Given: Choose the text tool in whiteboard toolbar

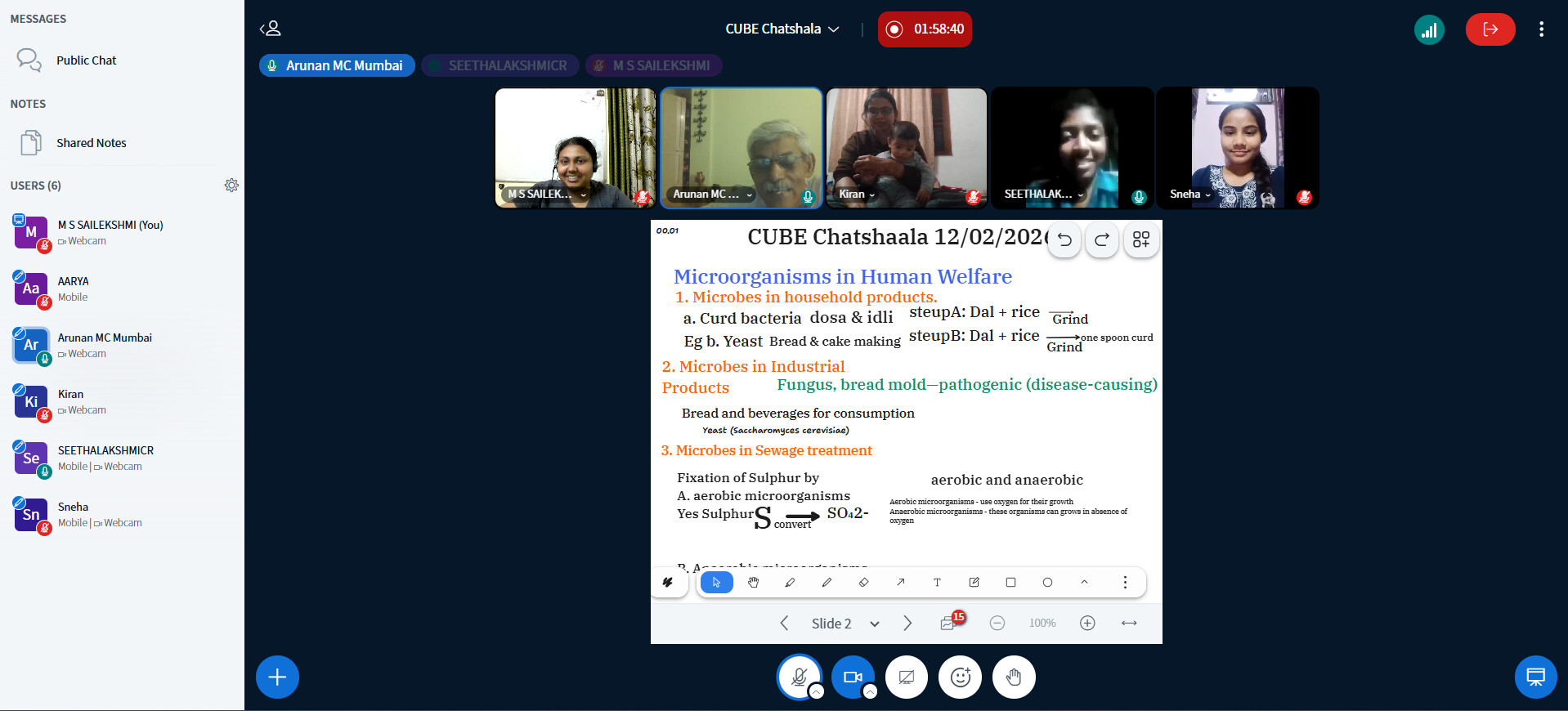Looking at the screenshot, I should coord(937,583).
